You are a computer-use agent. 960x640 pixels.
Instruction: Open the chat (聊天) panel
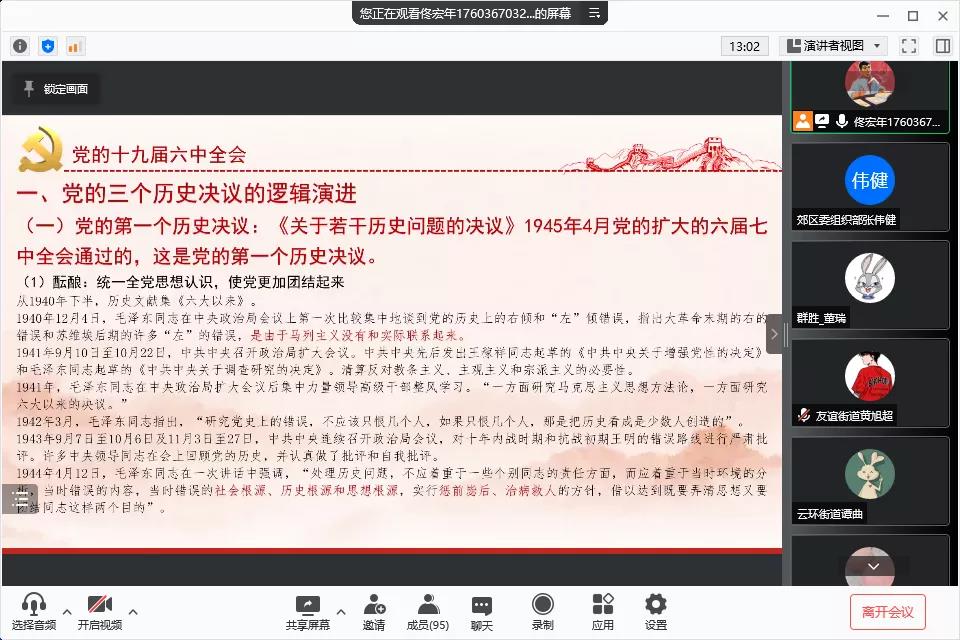(x=482, y=611)
